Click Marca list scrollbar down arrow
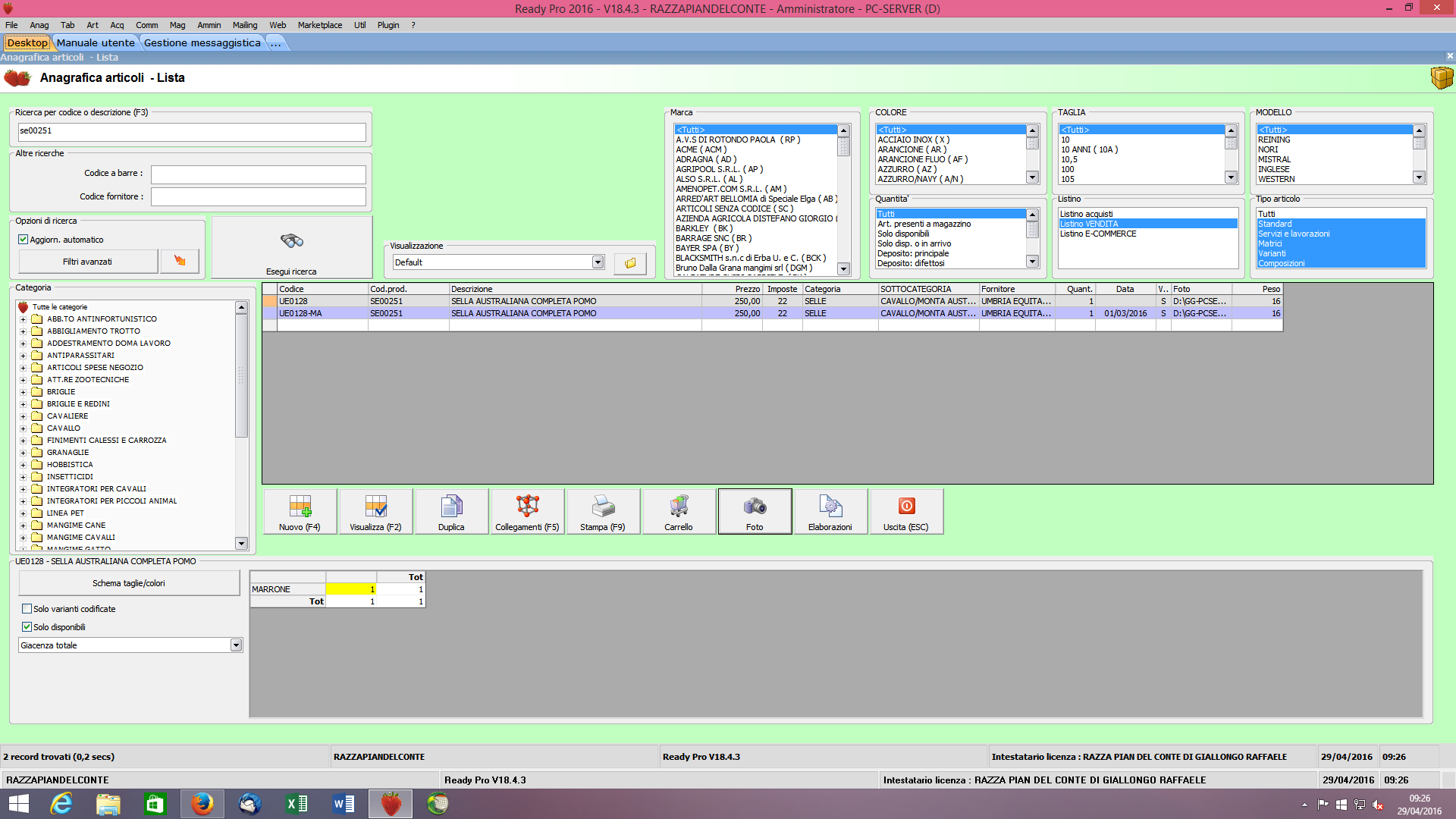Viewport: 1456px width, 819px height. pos(843,268)
